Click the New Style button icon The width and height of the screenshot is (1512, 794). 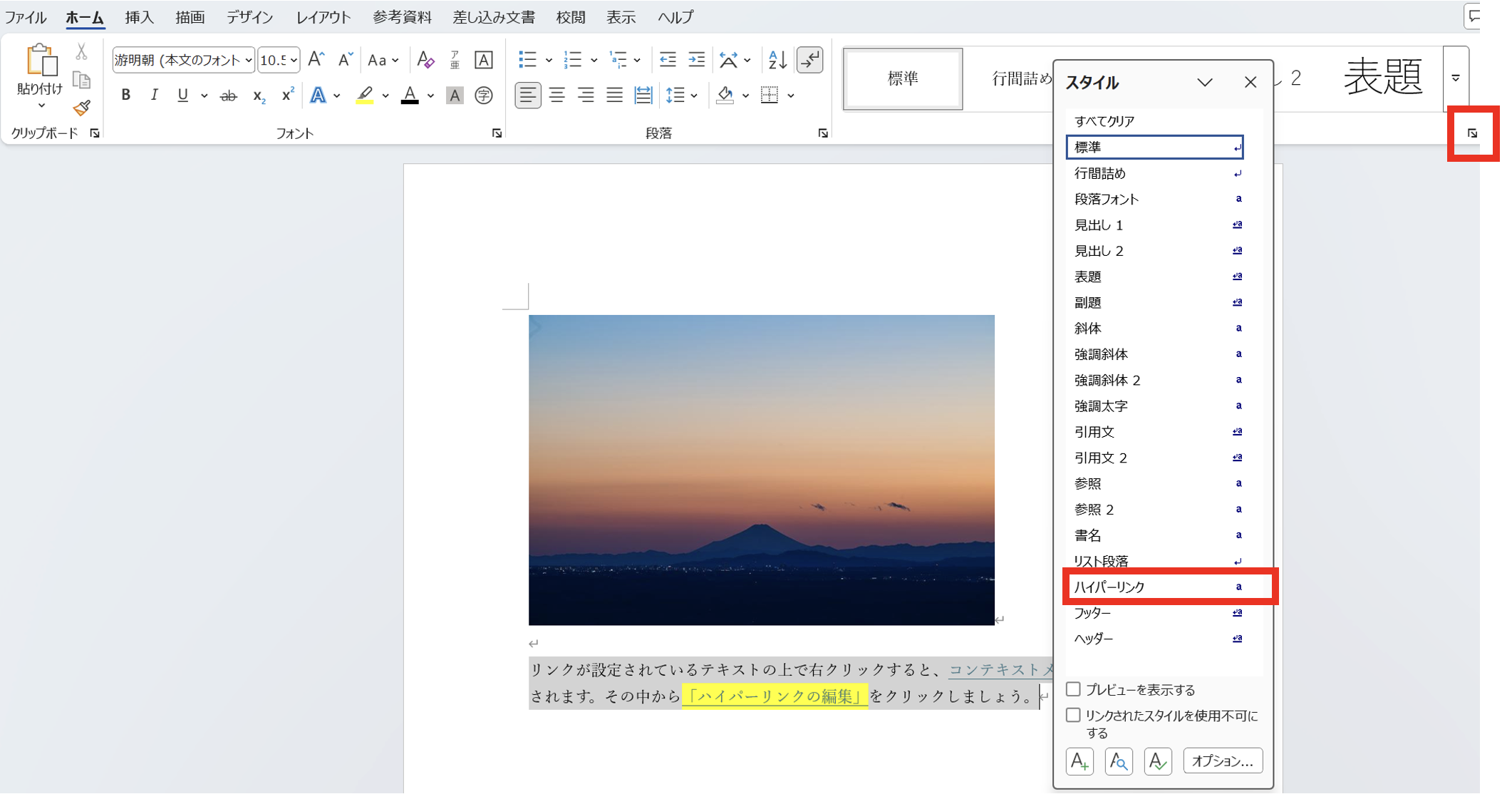pyautogui.click(x=1079, y=761)
